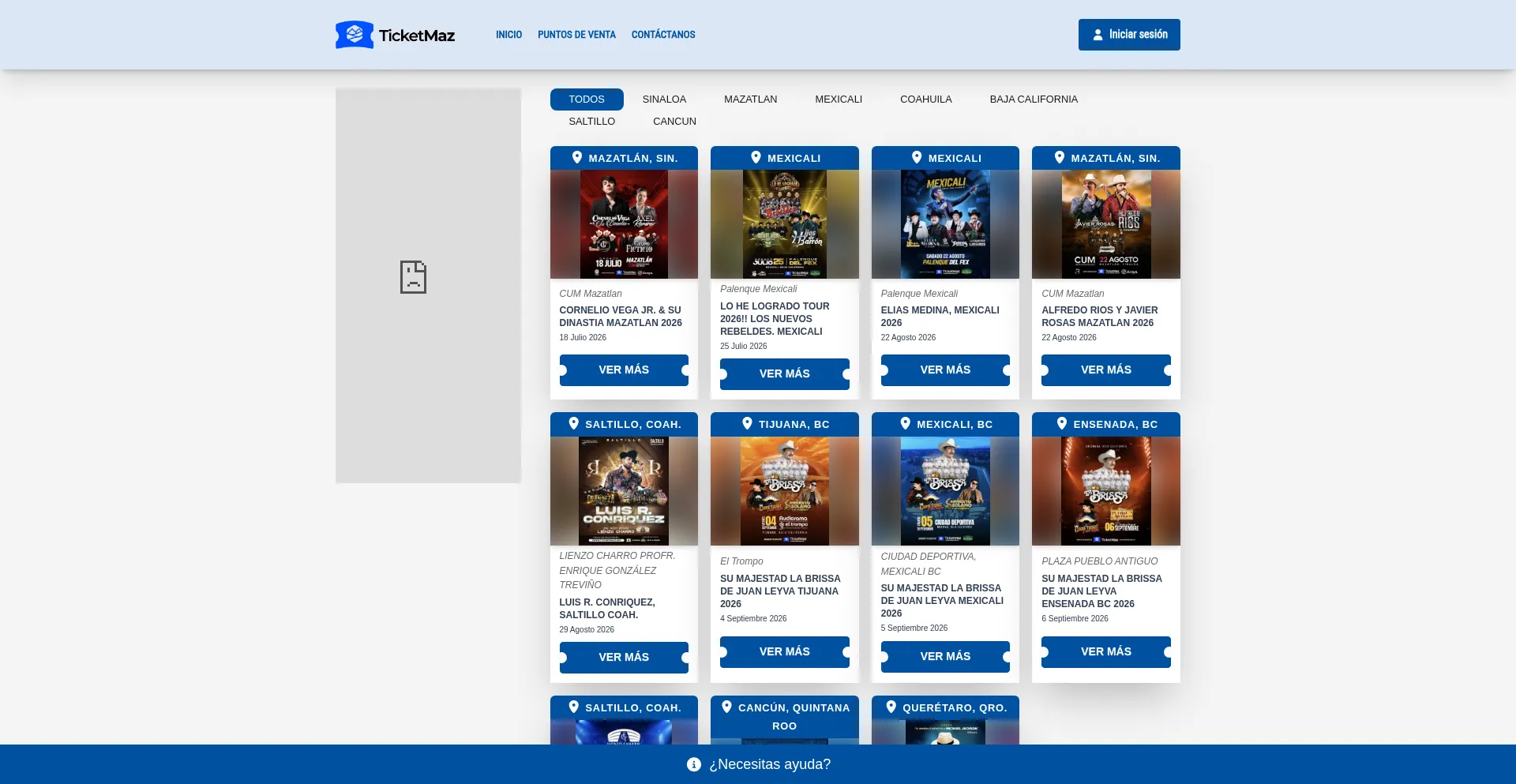Click location pin on Cornelio Vega Mazatlán card
Screen dimensions: 1516x784
(x=577, y=157)
